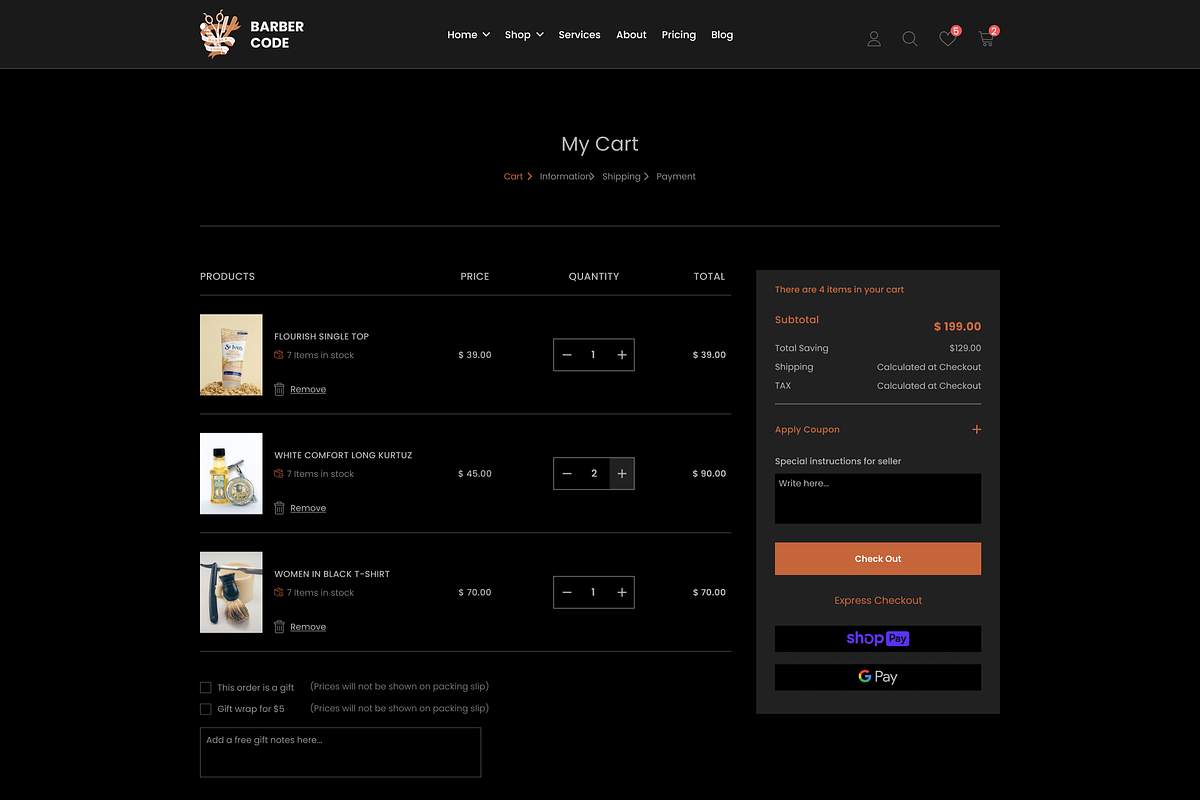Open the search magnifier icon
1200x800 pixels.
(x=910, y=39)
